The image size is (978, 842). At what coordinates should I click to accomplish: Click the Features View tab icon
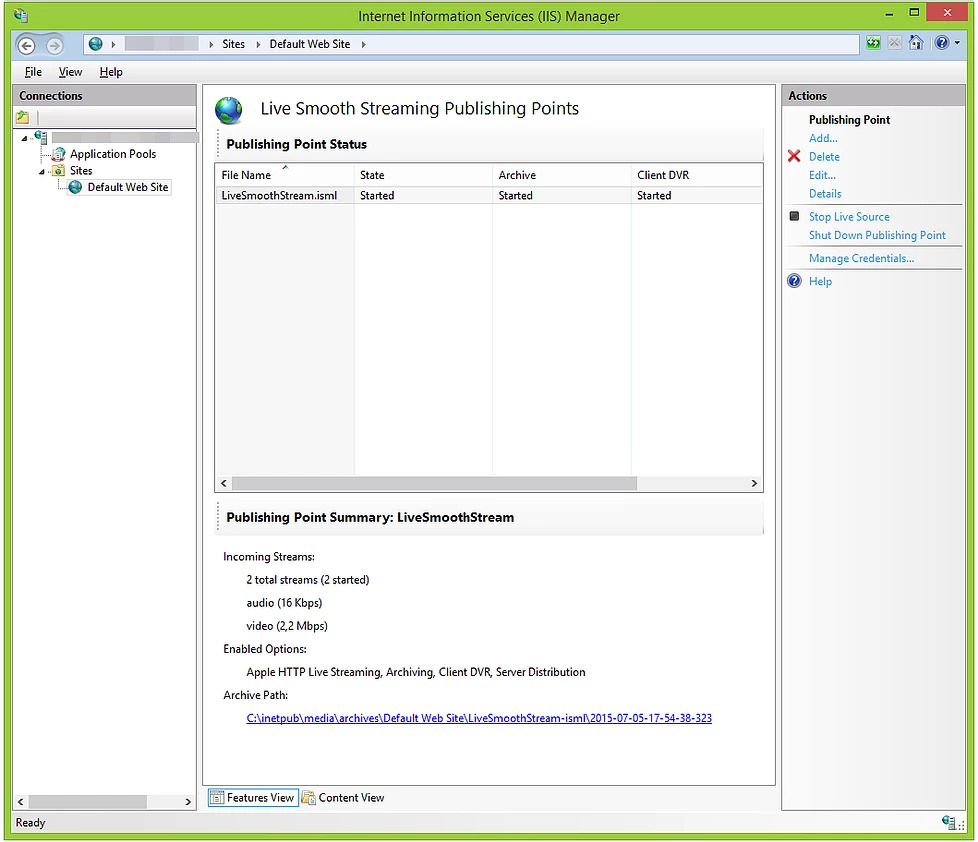[216, 798]
